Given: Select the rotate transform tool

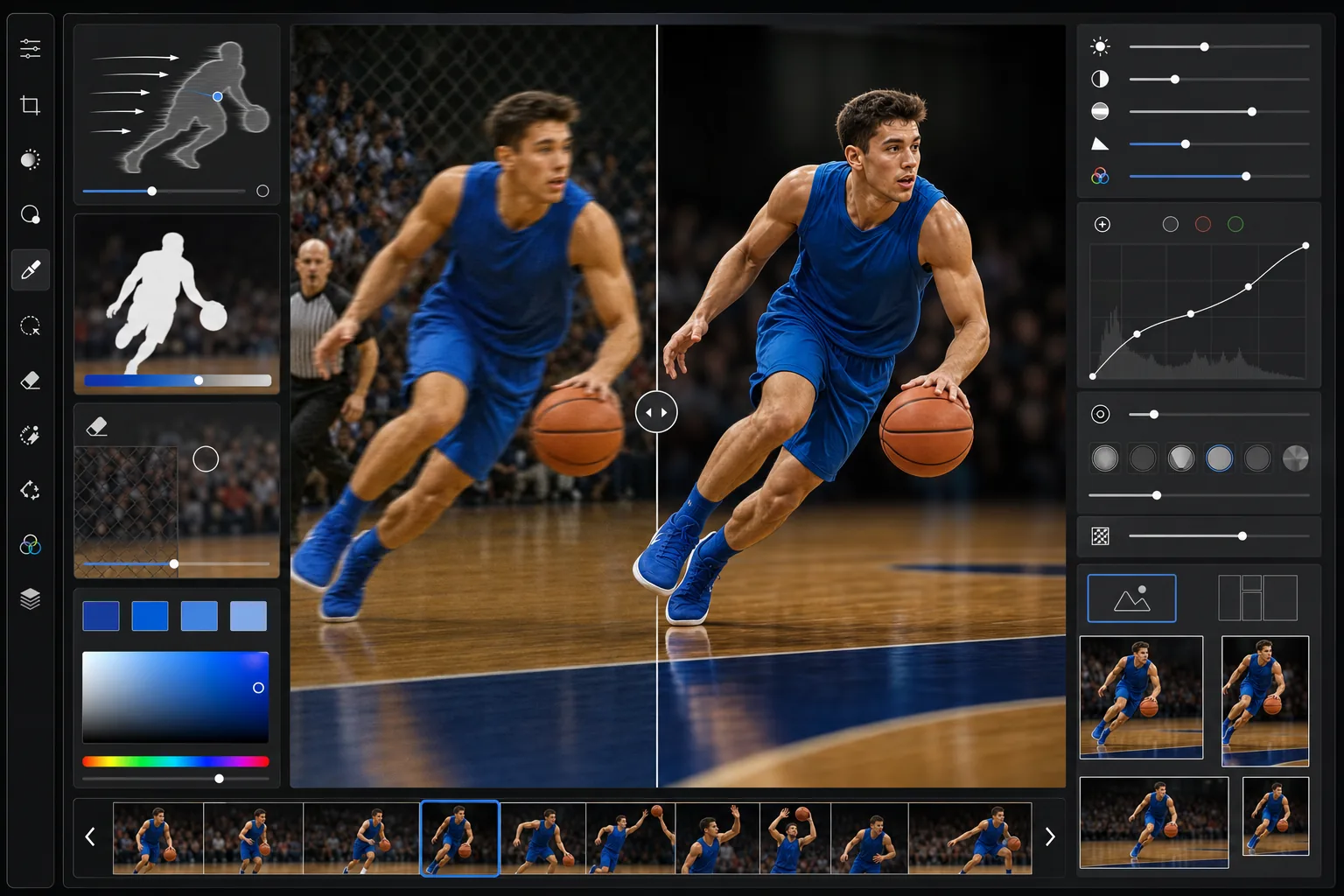Looking at the screenshot, I should click(x=30, y=490).
